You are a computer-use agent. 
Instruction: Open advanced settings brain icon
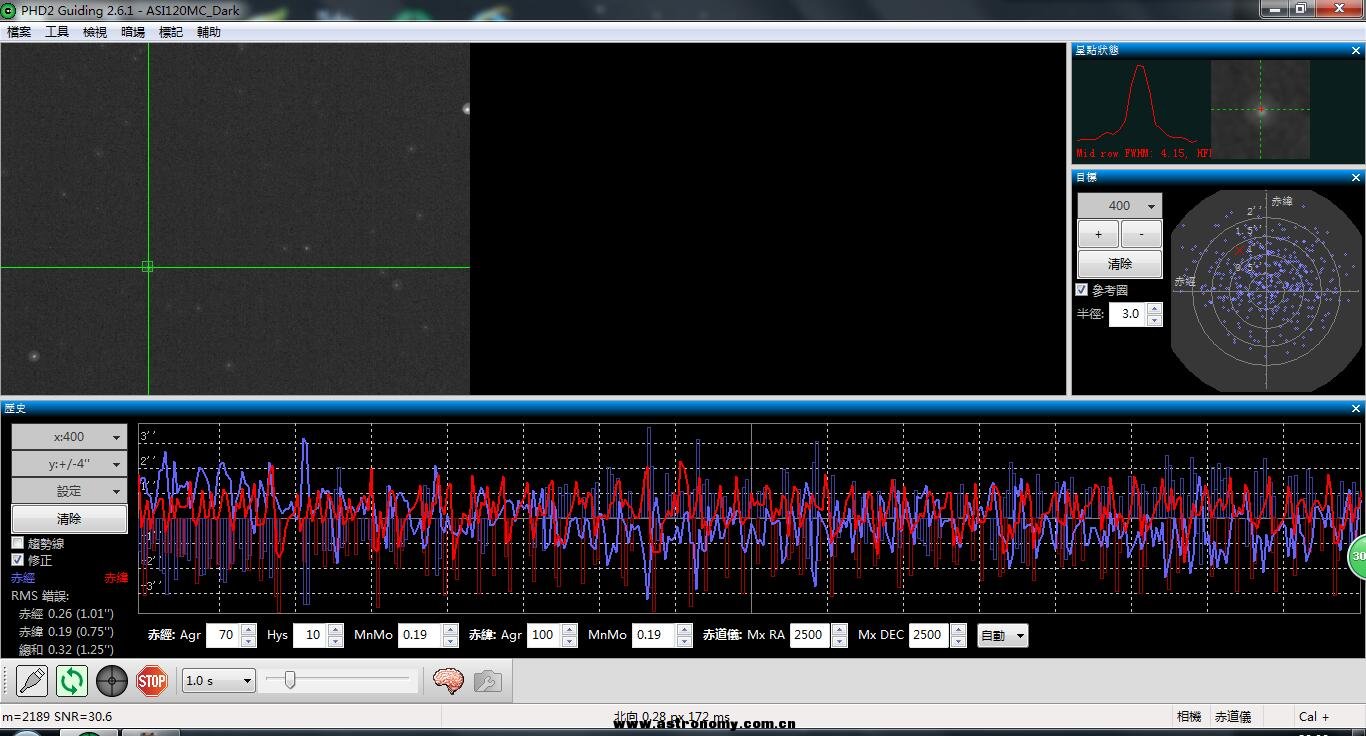[x=448, y=681]
